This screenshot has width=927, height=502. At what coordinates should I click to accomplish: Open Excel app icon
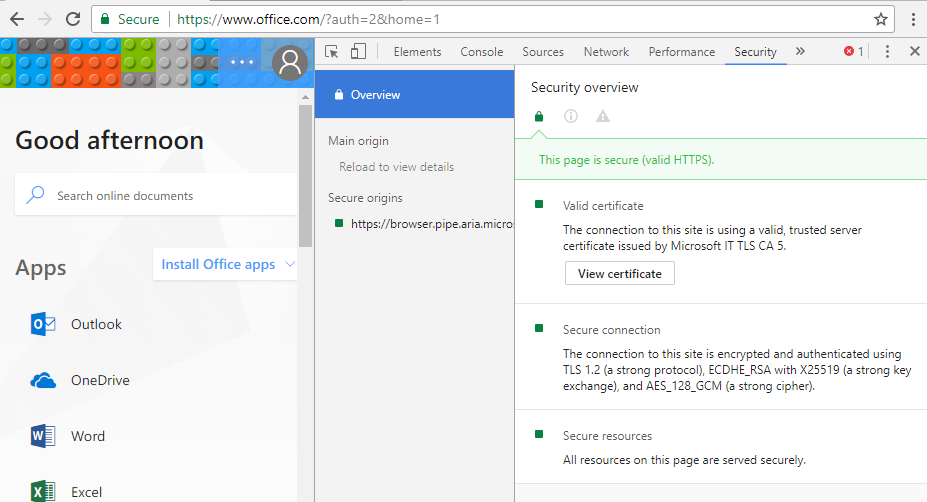click(x=43, y=491)
